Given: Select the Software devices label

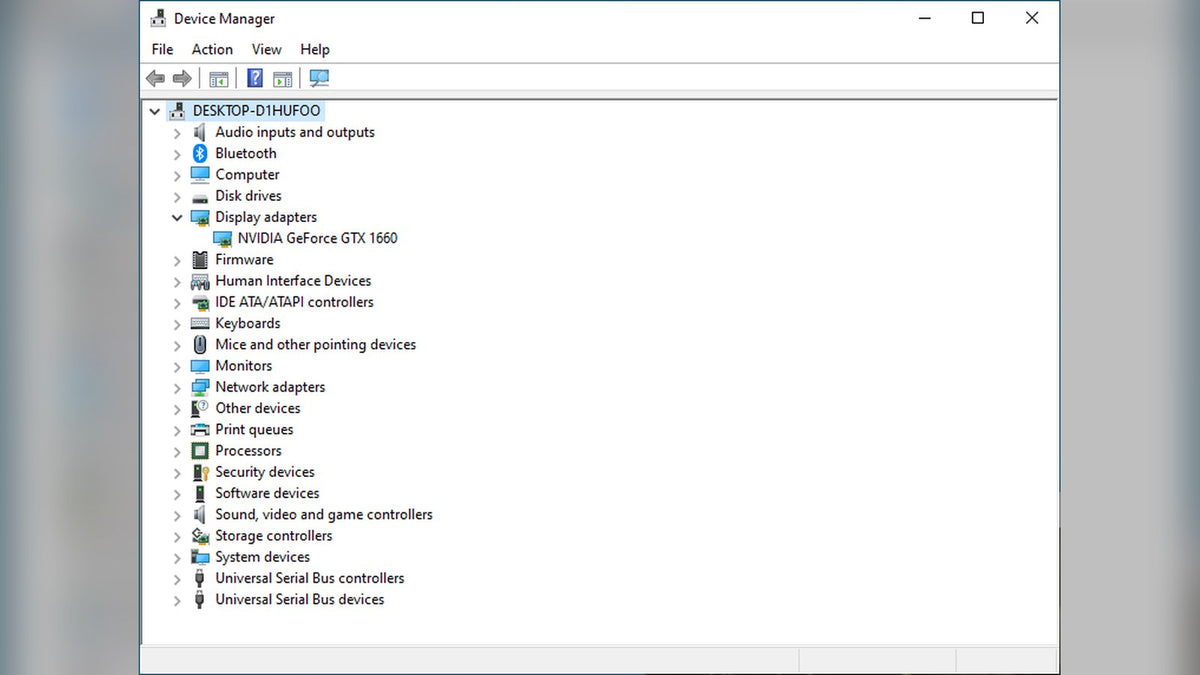Looking at the screenshot, I should tap(267, 493).
